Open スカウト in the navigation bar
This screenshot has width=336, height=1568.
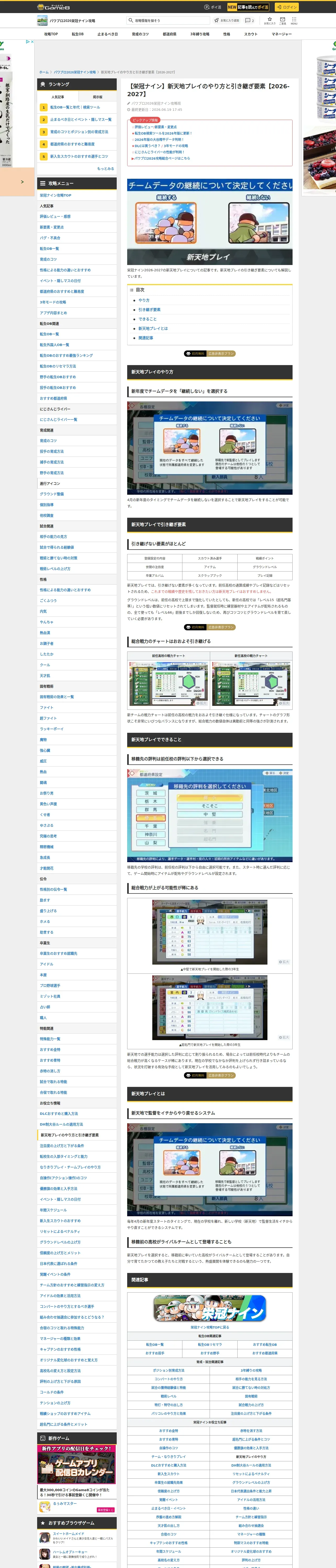[251, 34]
